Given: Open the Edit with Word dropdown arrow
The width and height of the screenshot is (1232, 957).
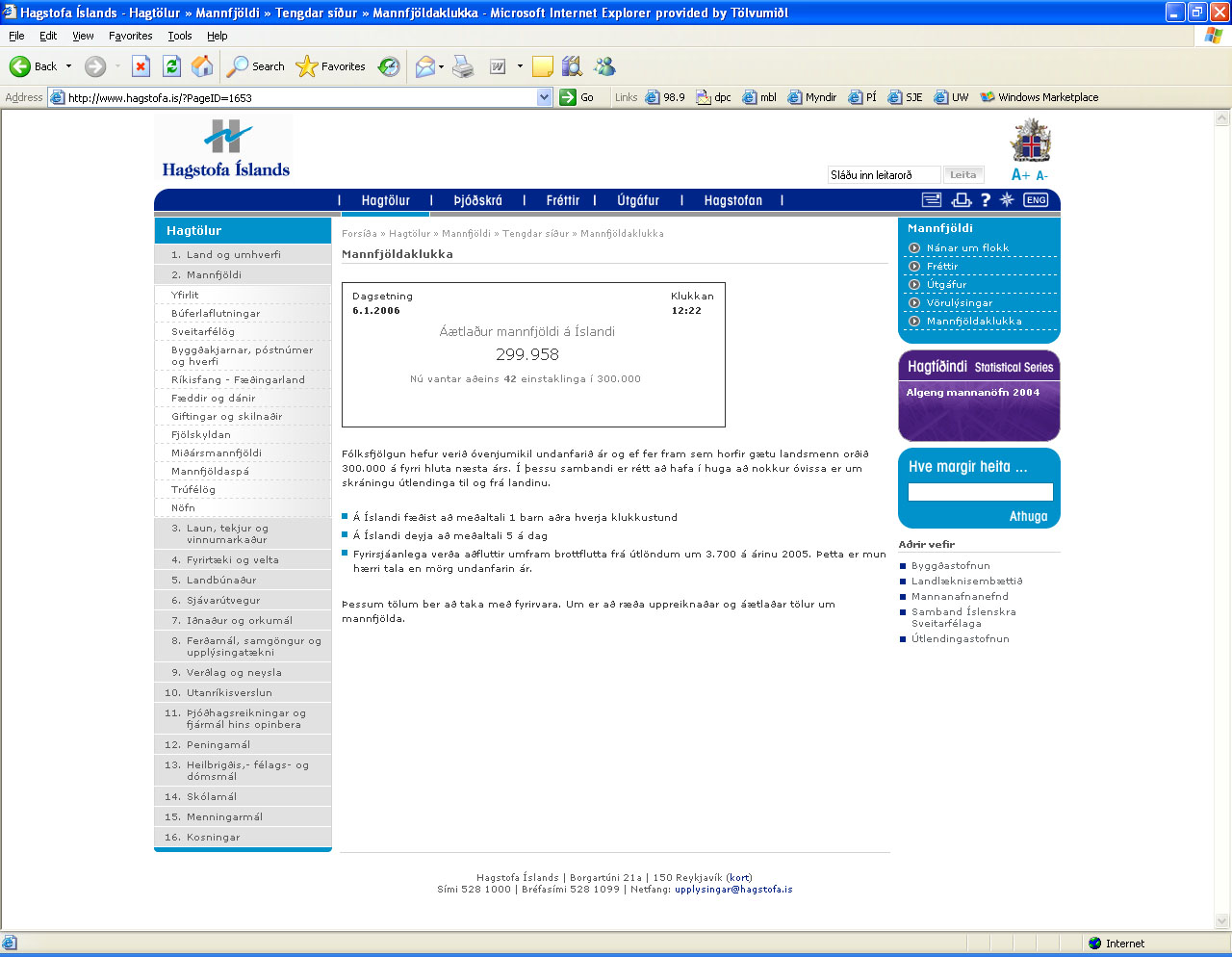Looking at the screenshot, I should [x=520, y=66].
